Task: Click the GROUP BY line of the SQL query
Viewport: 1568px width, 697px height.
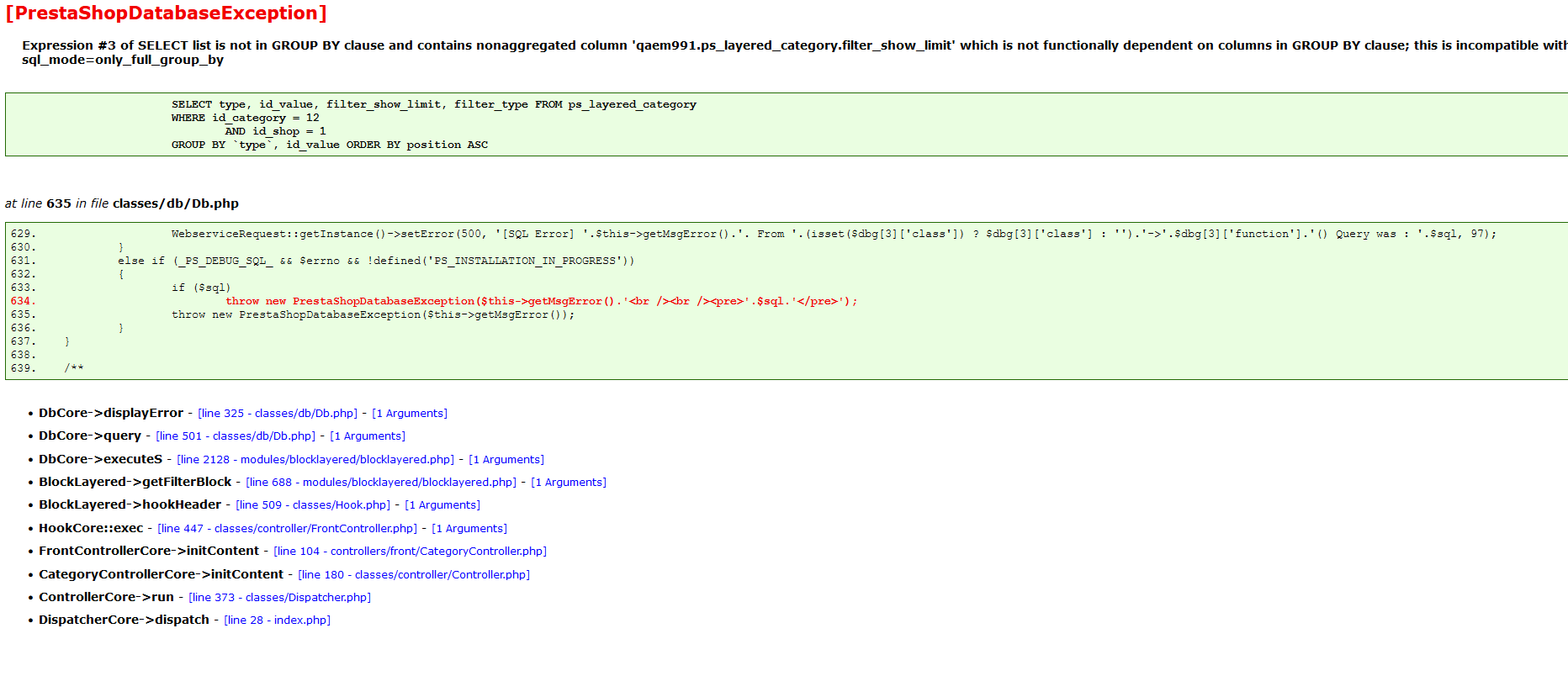Action: [x=330, y=145]
